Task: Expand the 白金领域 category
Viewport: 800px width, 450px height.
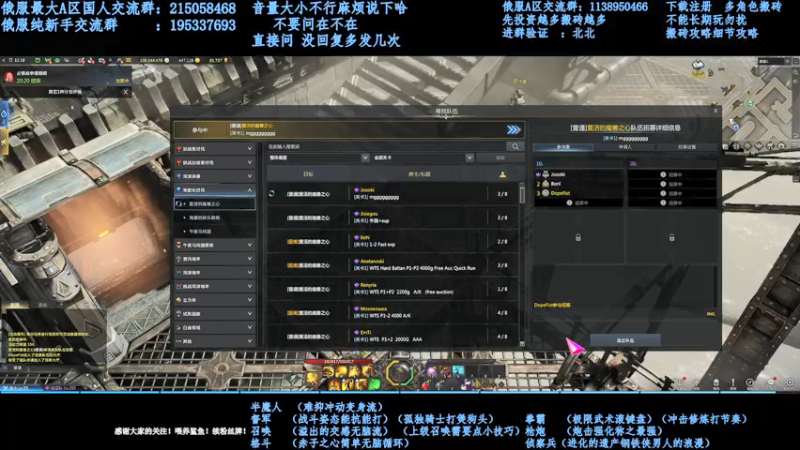Action: click(214, 328)
